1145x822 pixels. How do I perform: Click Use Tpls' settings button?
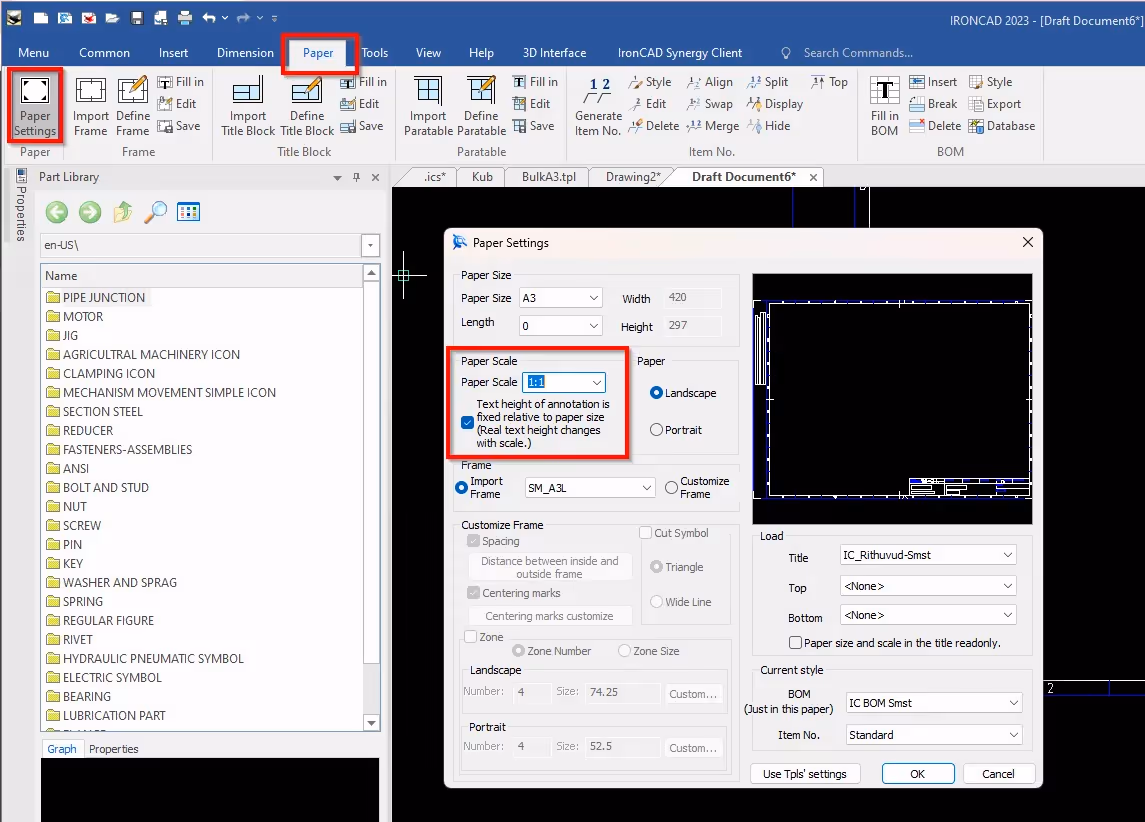805,773
